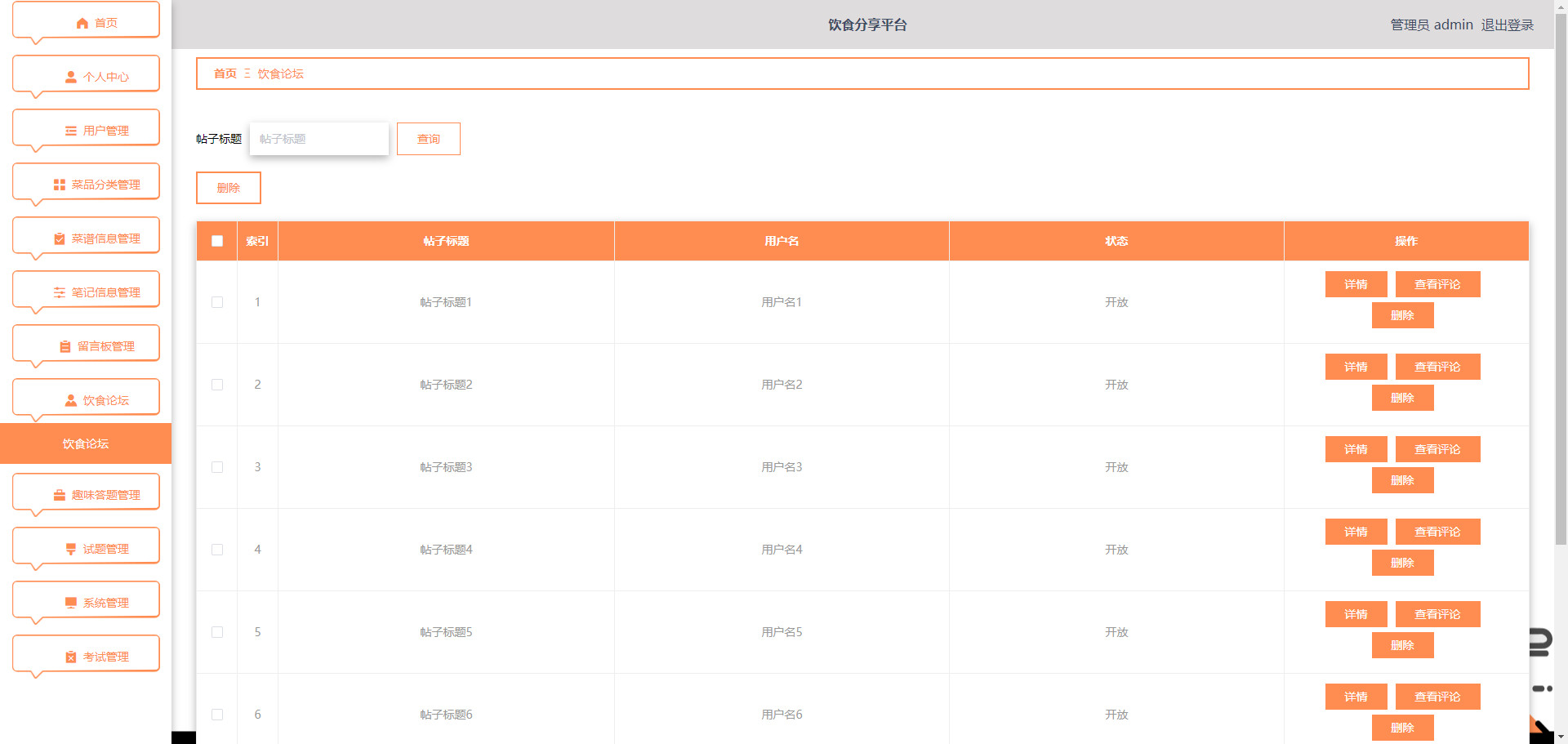Click the 帖子标题 column header

pyautogui.click(x=446, y=241)
